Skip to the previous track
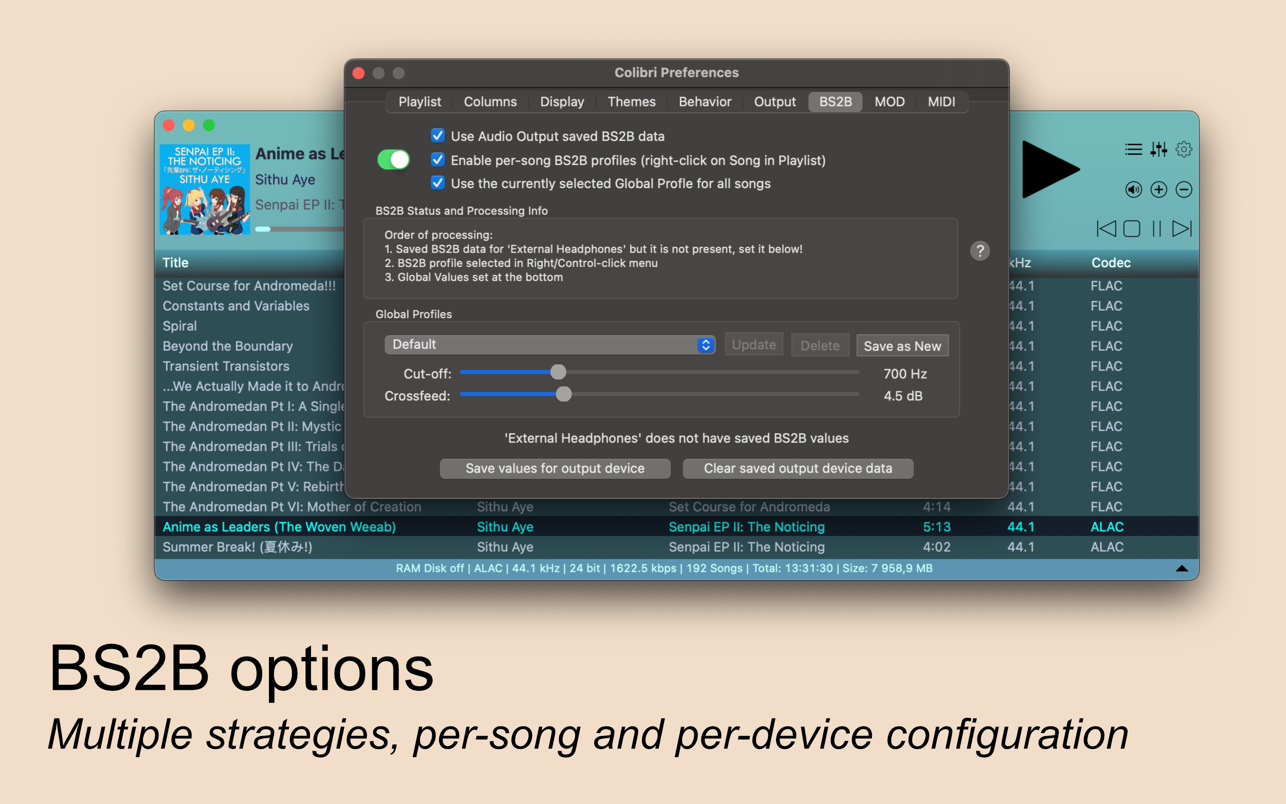This screenshot has height=804, width=1286. click(x=1106, y=229)
